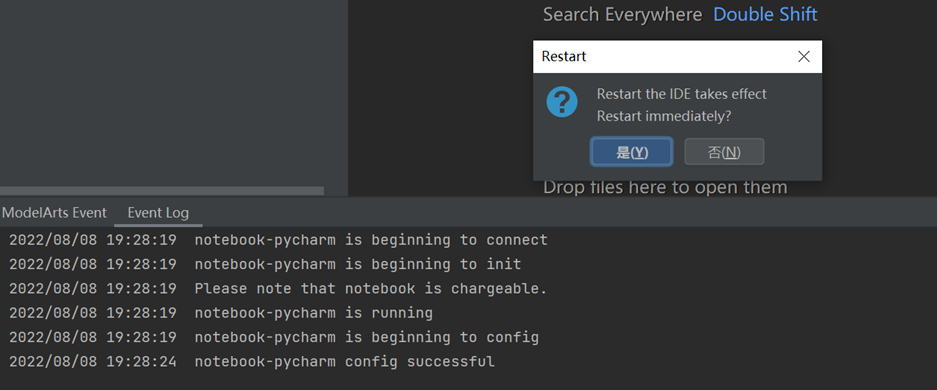Viewport: 937px width, 390px height.
Task: Click the Search Everywhere hint text
Action: 622,14
